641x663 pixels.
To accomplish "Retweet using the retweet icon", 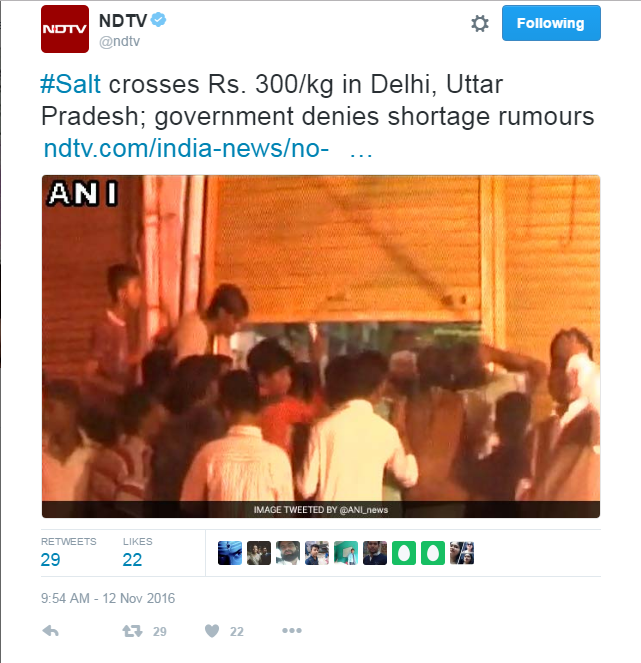I will point(132,631).
